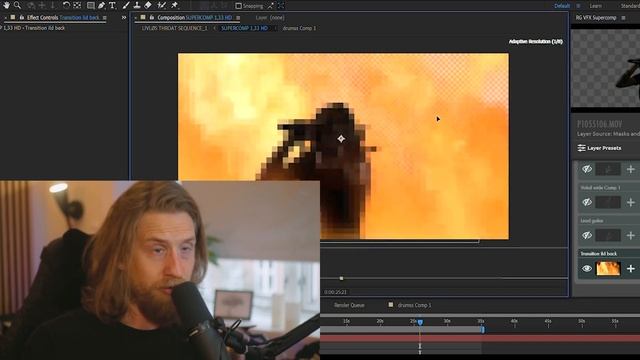Add effect to Vokal wide Comp 1 layer
The height and width of the screenshot is (360, 640).
pyautogui.click(x=631, y=202)
